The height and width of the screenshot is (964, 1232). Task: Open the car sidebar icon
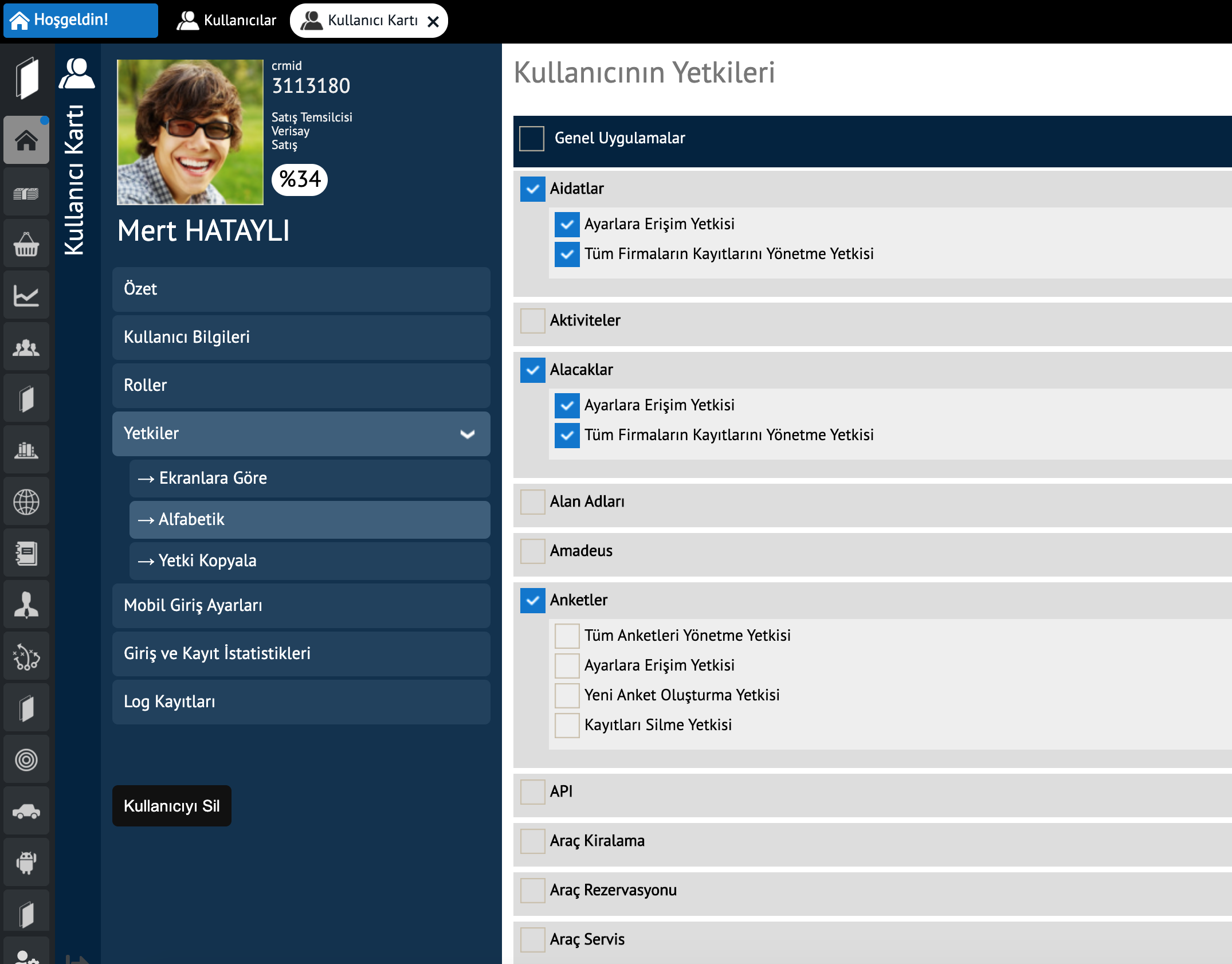tap(26, 812)
